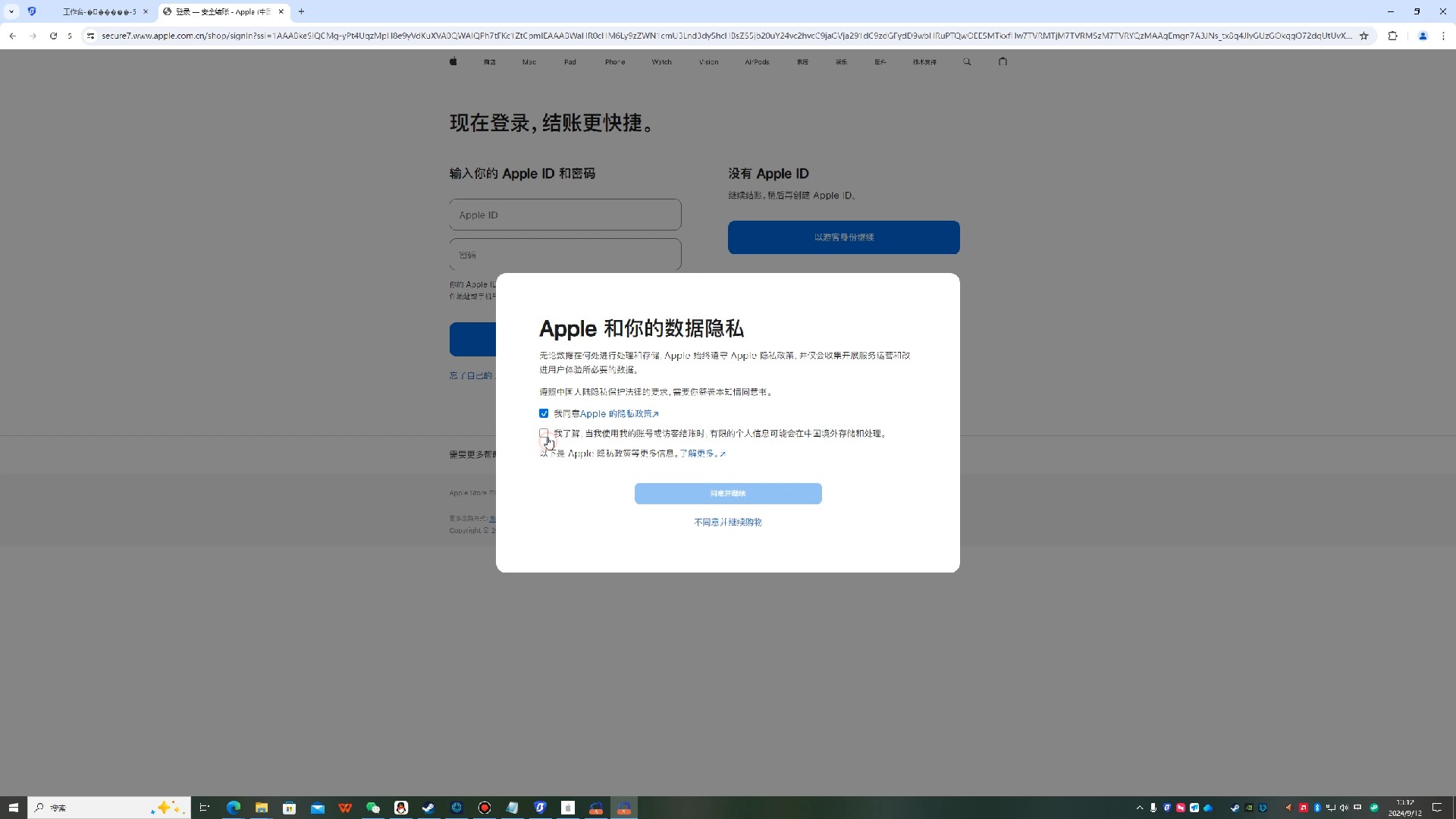Click the date and time display
The height and width of the screenshot is (819, 1456).
[1404, 808]
